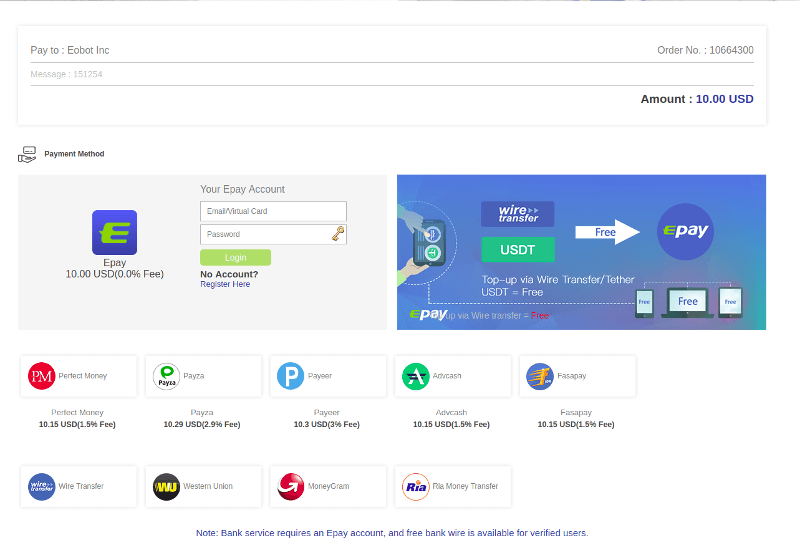Choose the Advcash payment option label
The image size is (800, 553).
(447, 376)
